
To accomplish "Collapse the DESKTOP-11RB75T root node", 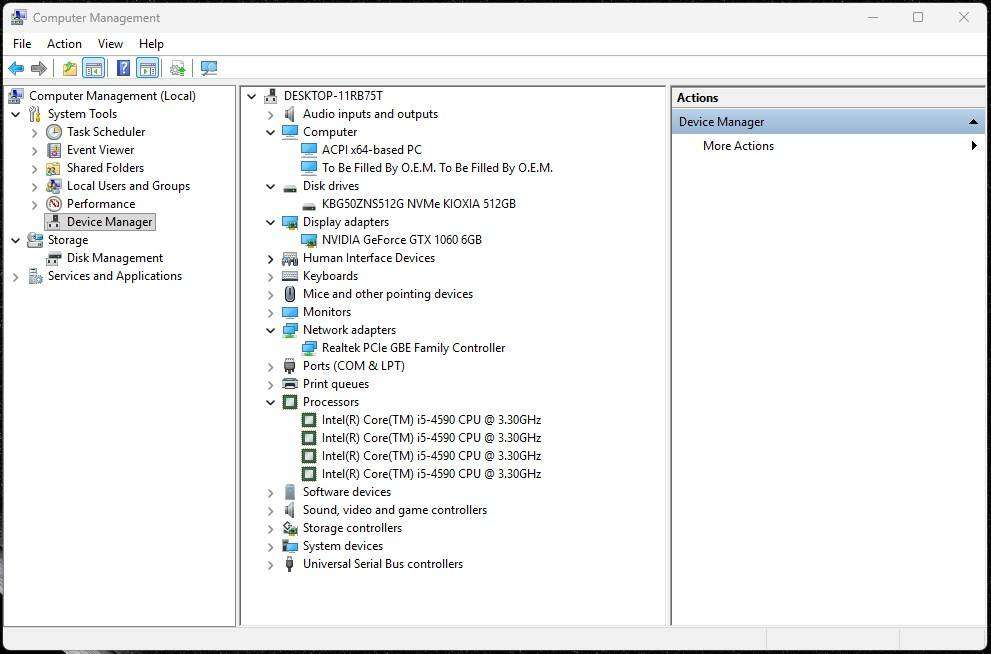I will coord(252,97).
